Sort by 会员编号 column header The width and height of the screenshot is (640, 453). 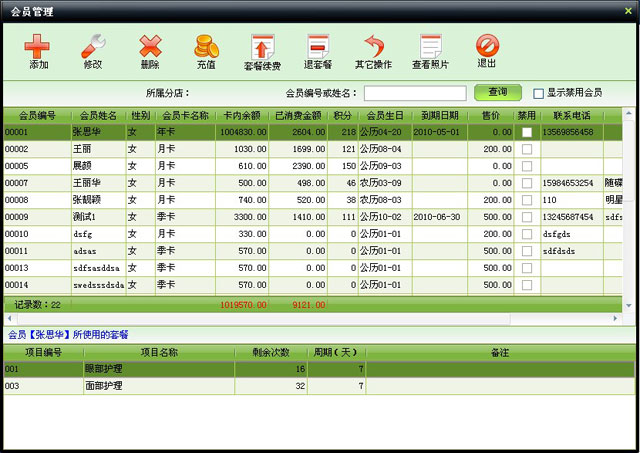click(x=36, y=115)
